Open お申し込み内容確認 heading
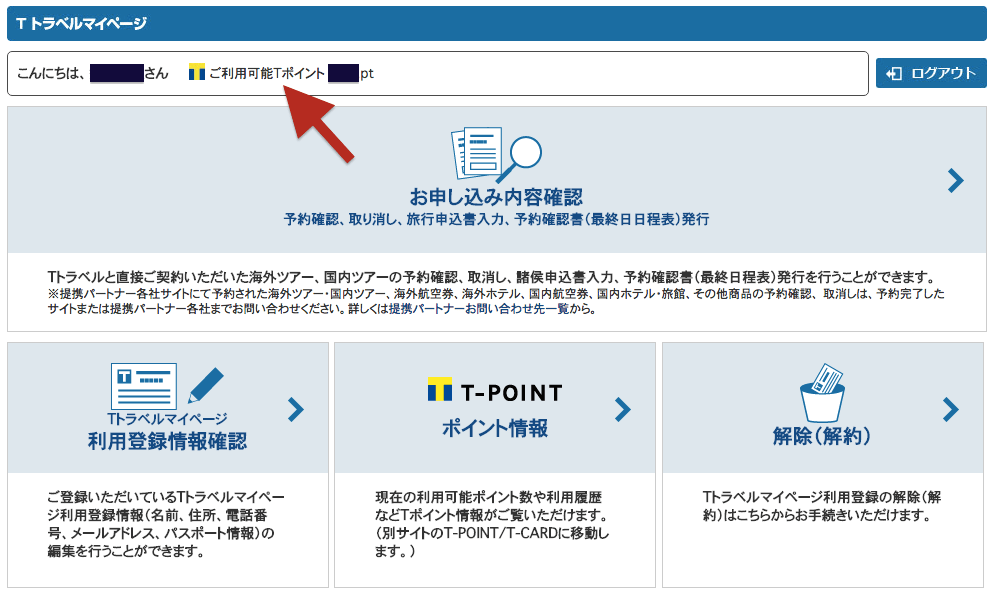 coord(496,197)
